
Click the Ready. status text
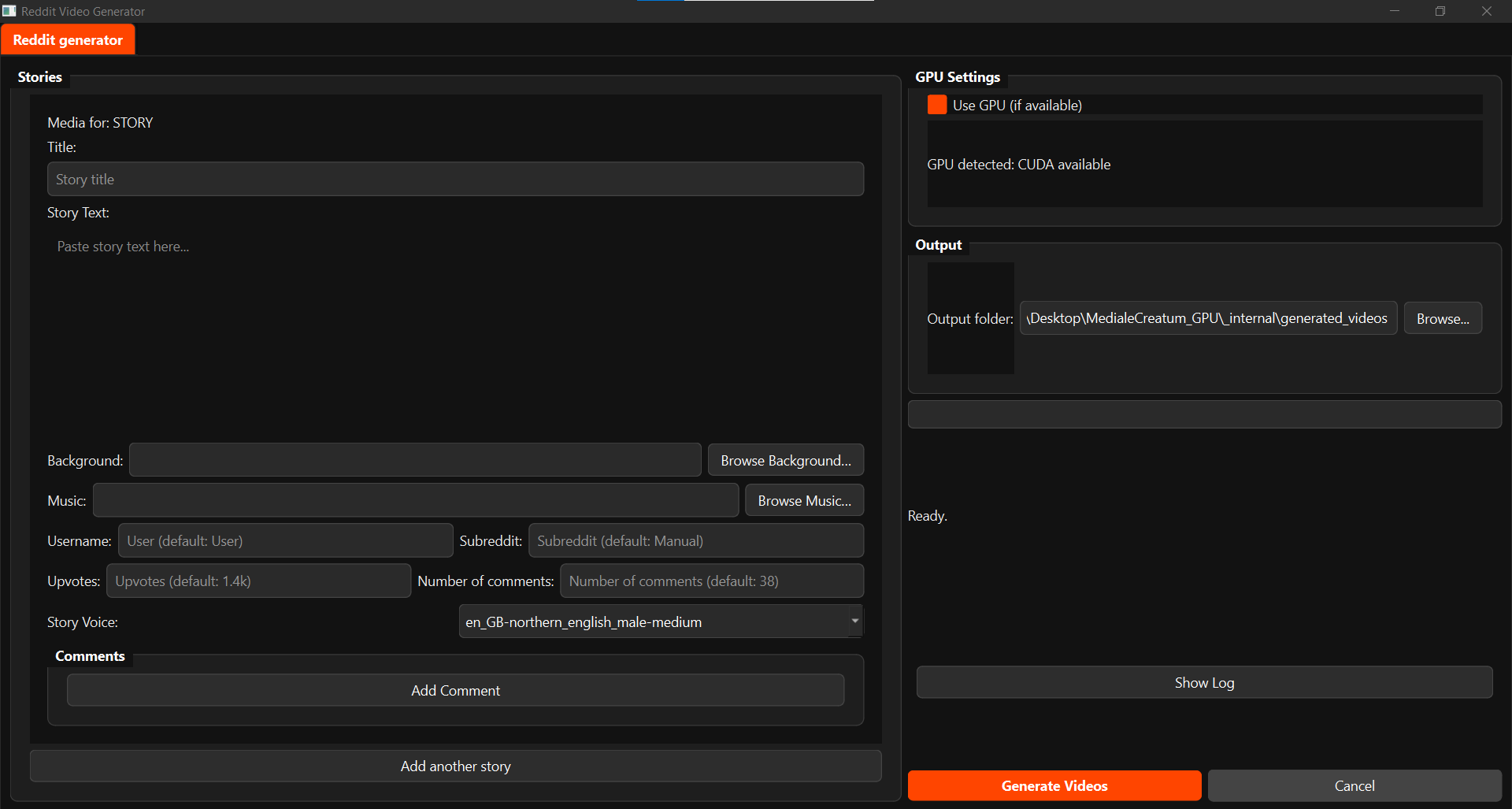(x=927, y=515)
